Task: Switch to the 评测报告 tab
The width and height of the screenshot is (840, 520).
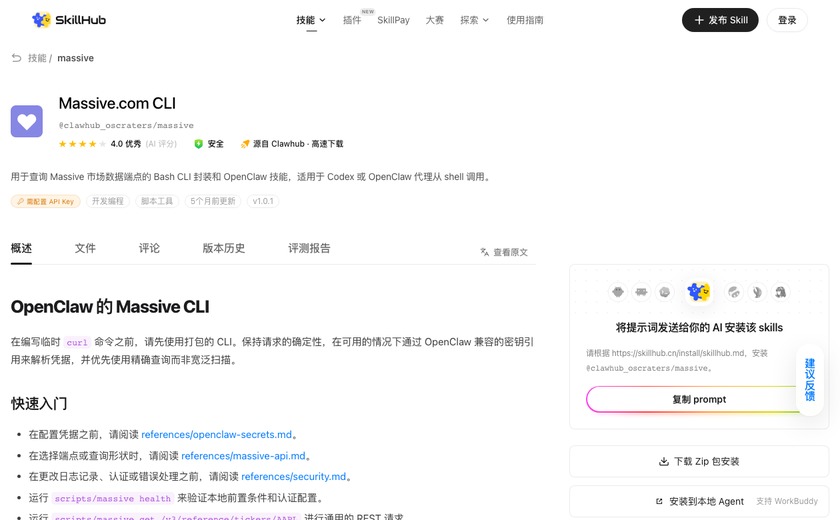Action: [x=309, y=248]
